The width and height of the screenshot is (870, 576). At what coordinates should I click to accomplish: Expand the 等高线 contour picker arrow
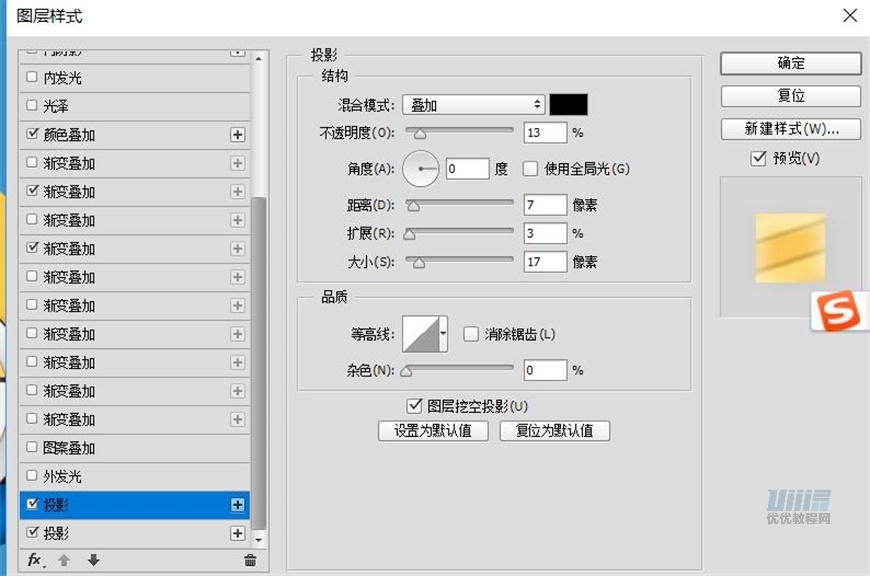[x=443, y=334]
